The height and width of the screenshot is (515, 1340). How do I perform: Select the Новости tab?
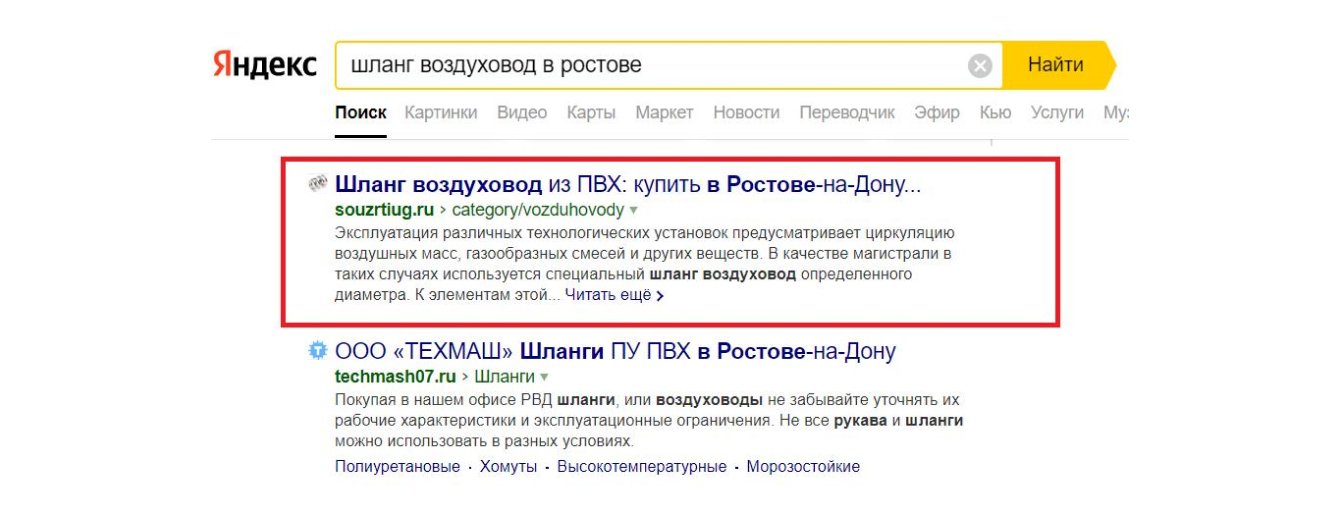pyautogui.click(x=746, y=113)
